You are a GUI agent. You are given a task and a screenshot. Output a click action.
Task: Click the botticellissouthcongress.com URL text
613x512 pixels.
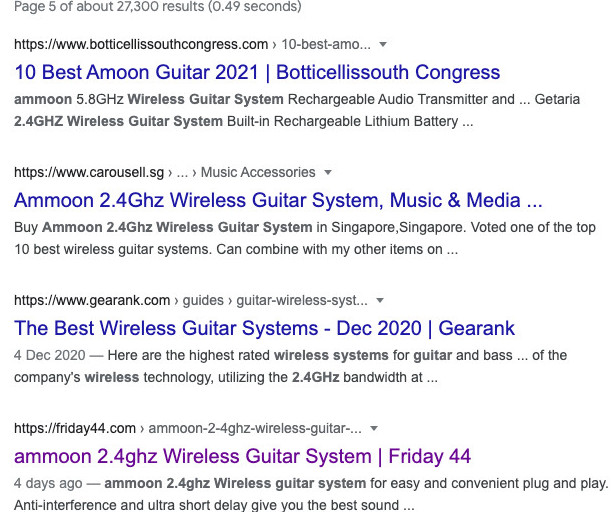141,45
